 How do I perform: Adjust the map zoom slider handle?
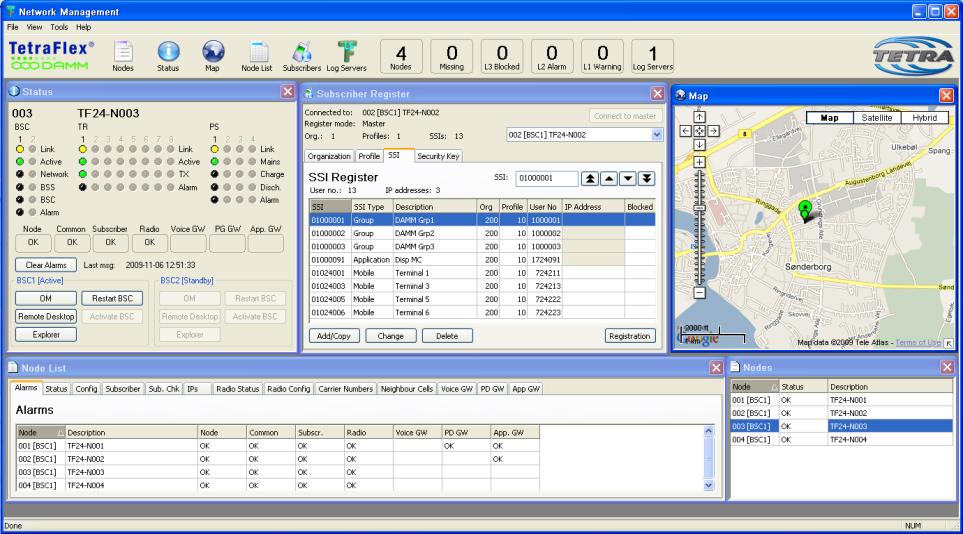[x=700, y=209]
